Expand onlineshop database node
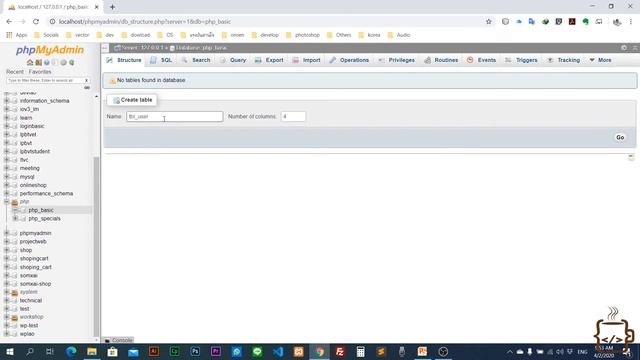Screen dimensions: 640x360 tap(7, 185)
